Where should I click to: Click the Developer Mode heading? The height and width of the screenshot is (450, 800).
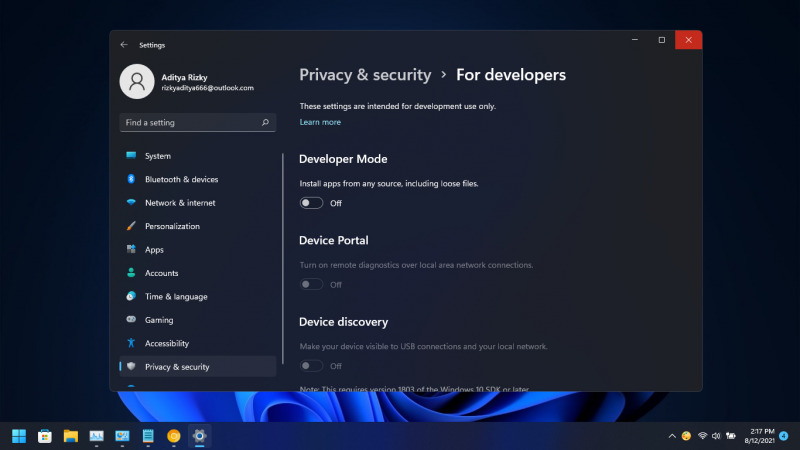click(x=343, y=159)
